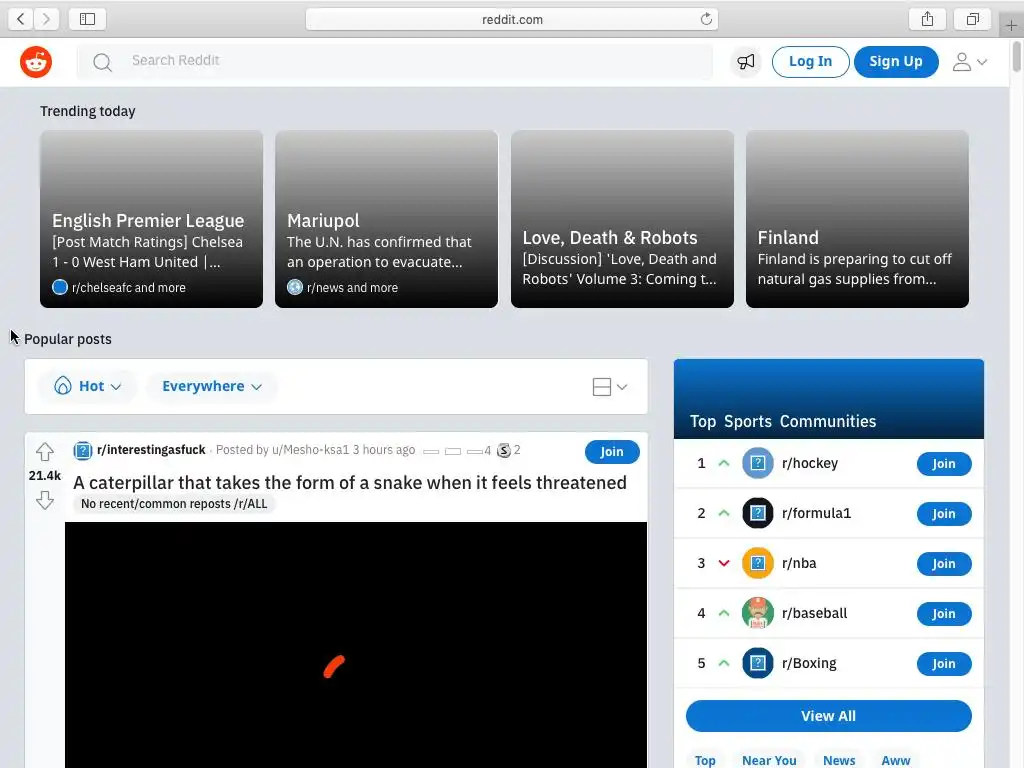Select the News category tab
This screenshot has width=1024, height=768.
pyautogui.click(x=839, y=760)
